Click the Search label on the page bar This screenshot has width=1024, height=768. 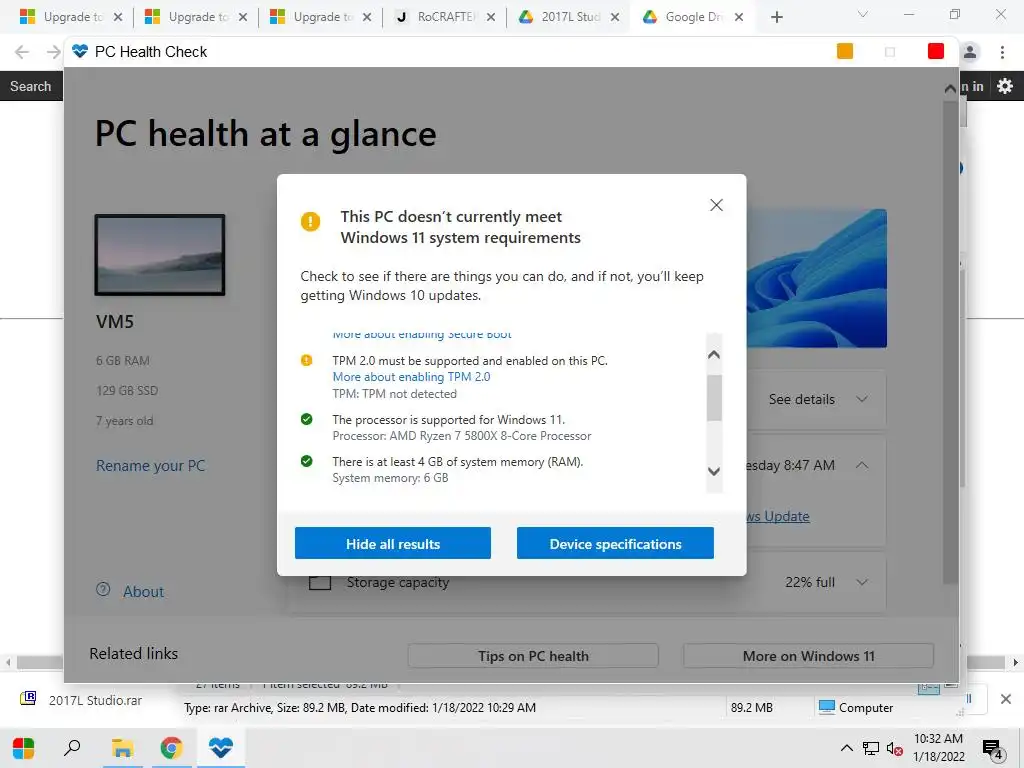30,86
